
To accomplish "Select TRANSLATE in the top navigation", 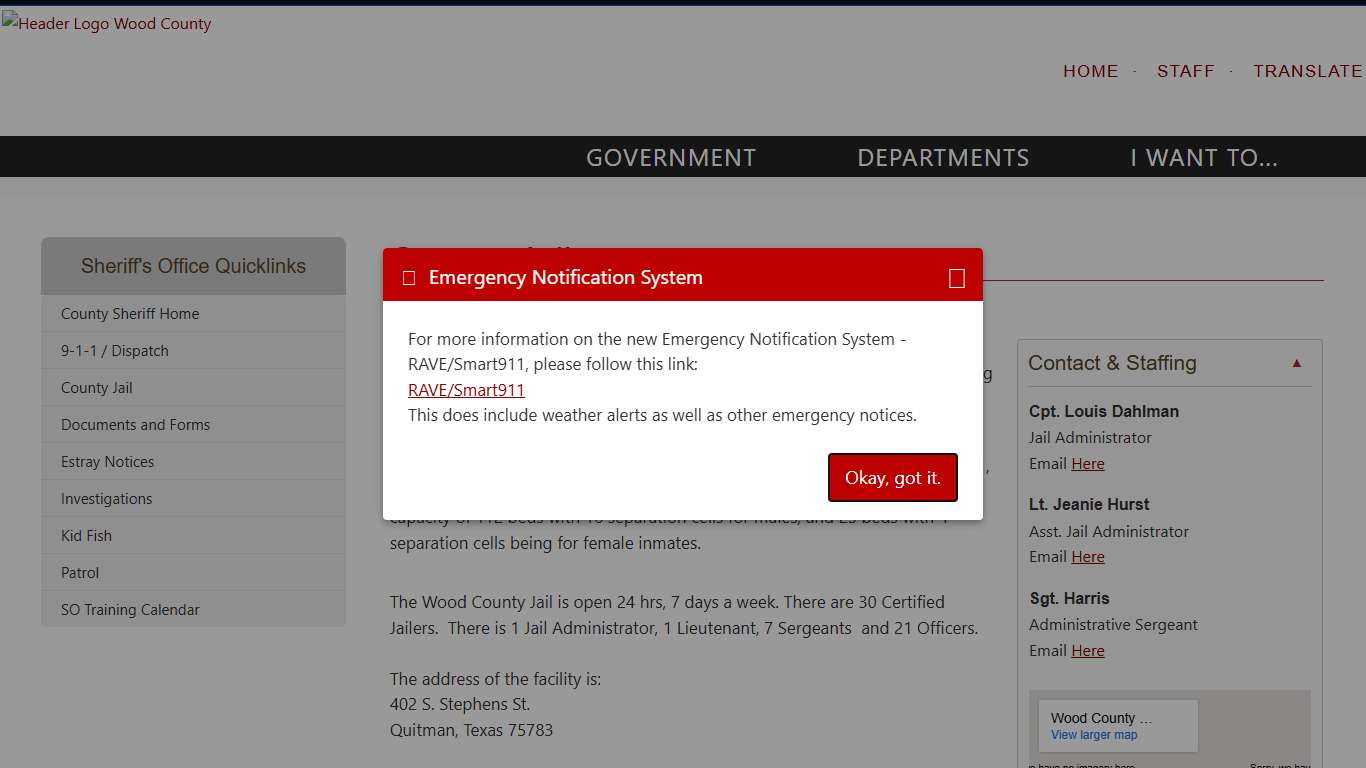I will pos(1307,71).
